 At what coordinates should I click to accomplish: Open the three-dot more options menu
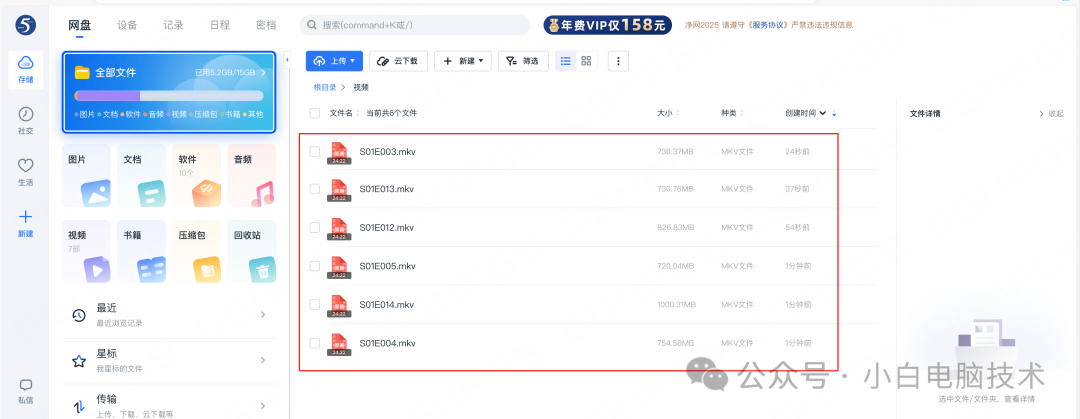(x=618, y=61)
